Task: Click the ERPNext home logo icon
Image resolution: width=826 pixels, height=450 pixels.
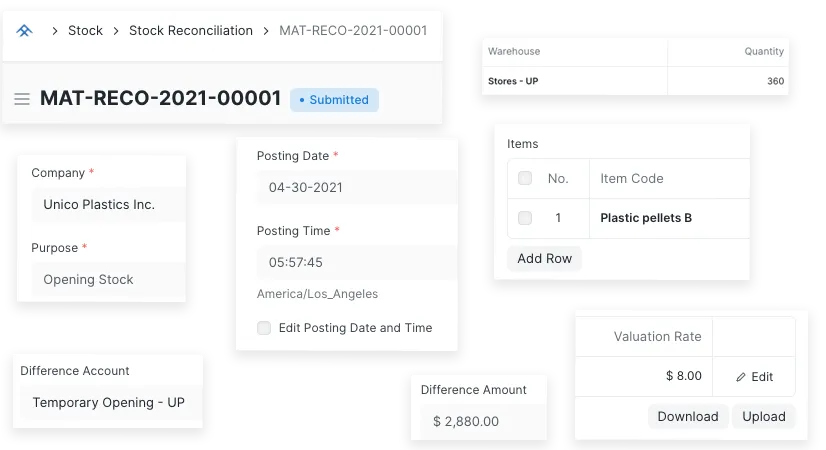Action: 25,31
